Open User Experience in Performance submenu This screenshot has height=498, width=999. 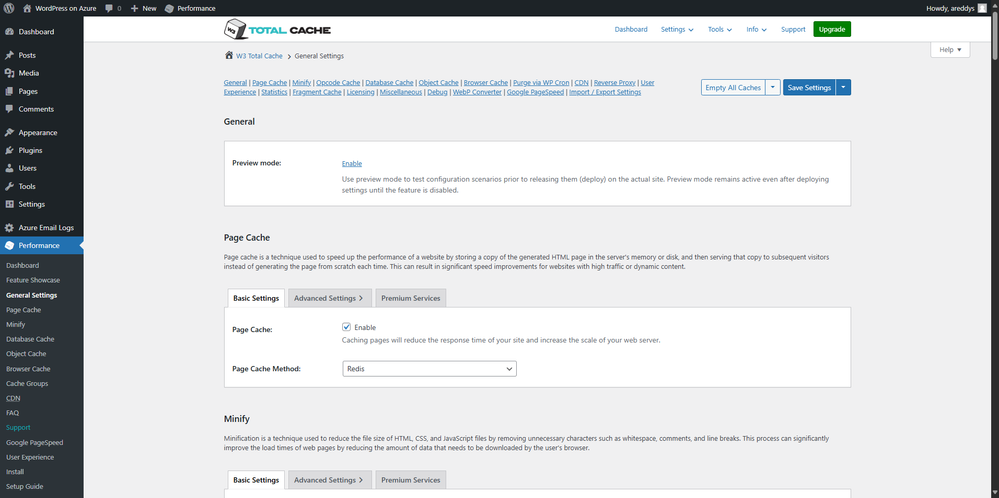coord(30,457)
